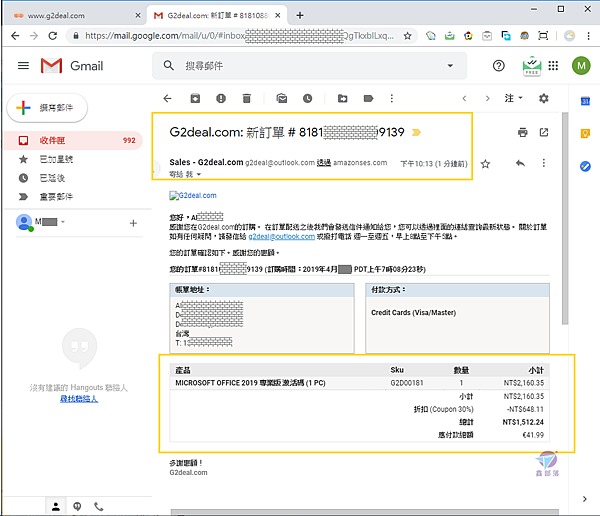Go back to inbox with the back arrow
The width and height of the screenshot is (600, 516).
tap(168, 98)
